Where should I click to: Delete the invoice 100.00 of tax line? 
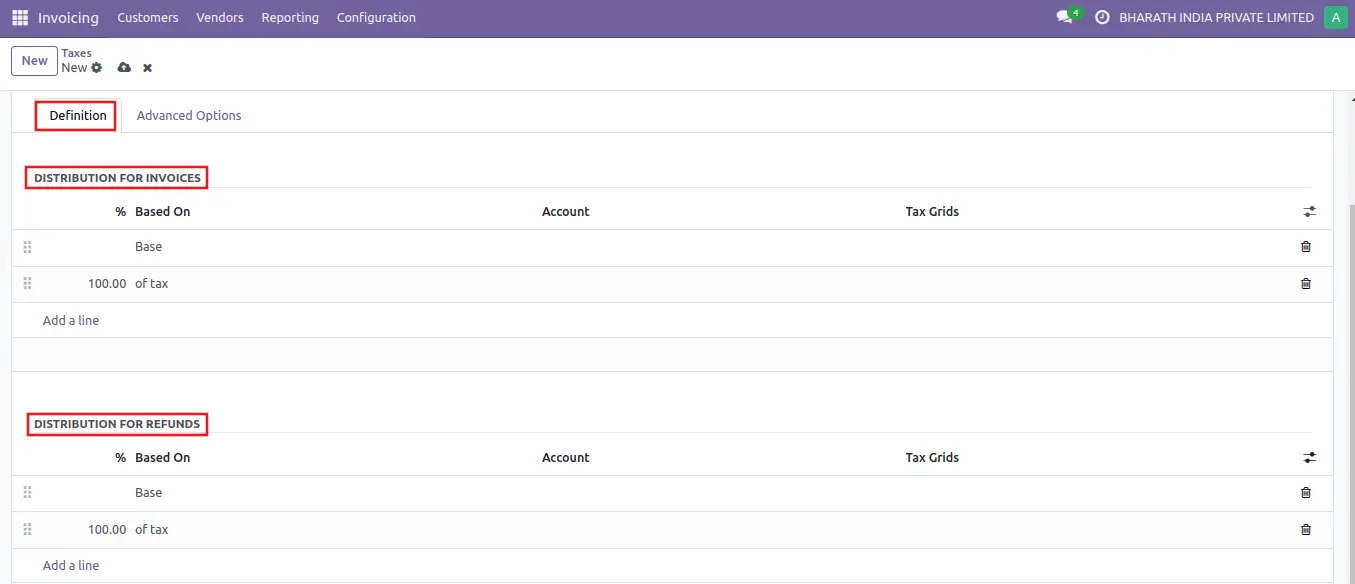pos(1305,284)
